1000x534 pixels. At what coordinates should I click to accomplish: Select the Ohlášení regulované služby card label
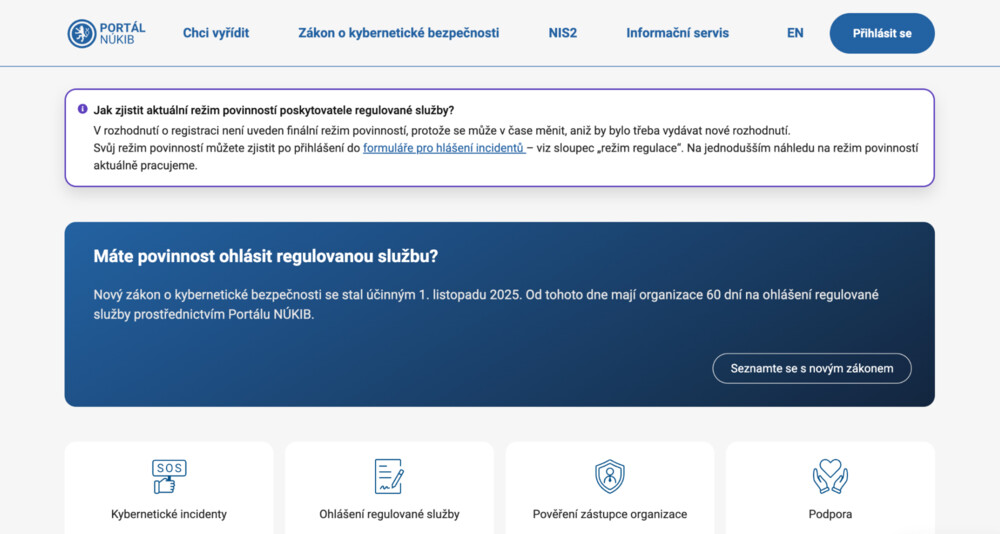click(389, 514)
